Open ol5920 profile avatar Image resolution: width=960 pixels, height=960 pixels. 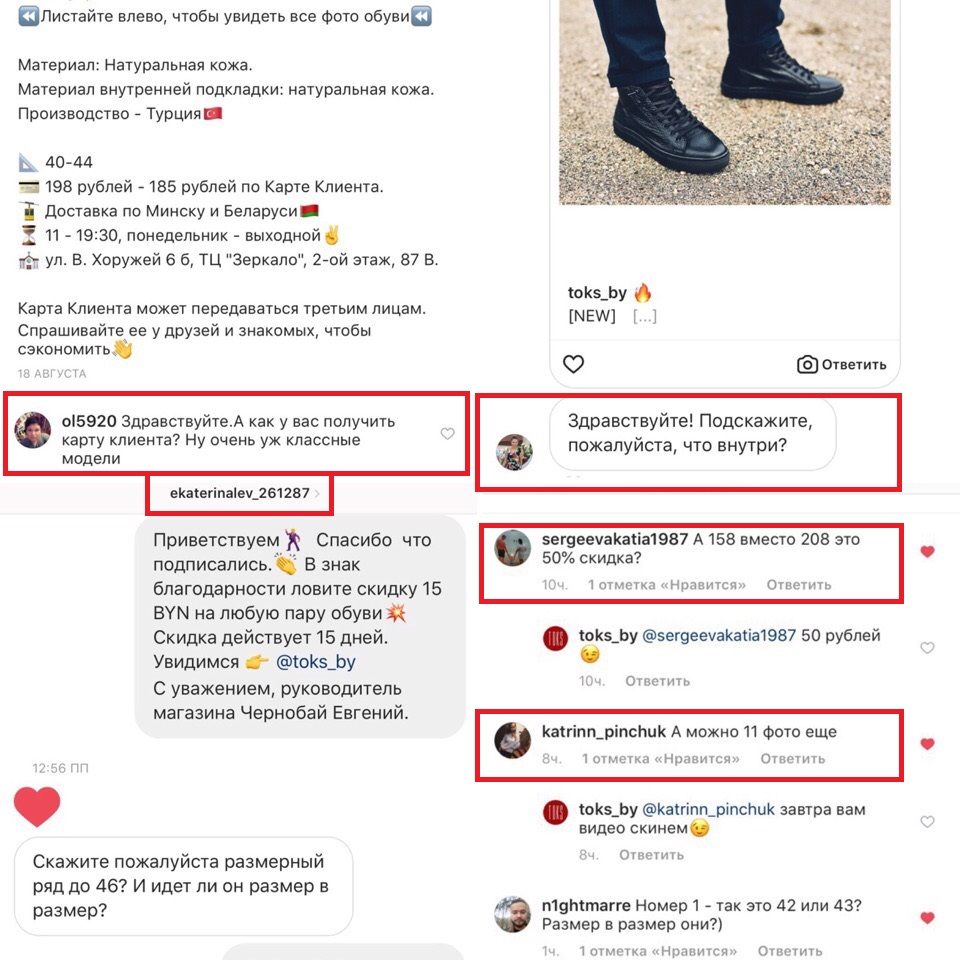(32, 430)
